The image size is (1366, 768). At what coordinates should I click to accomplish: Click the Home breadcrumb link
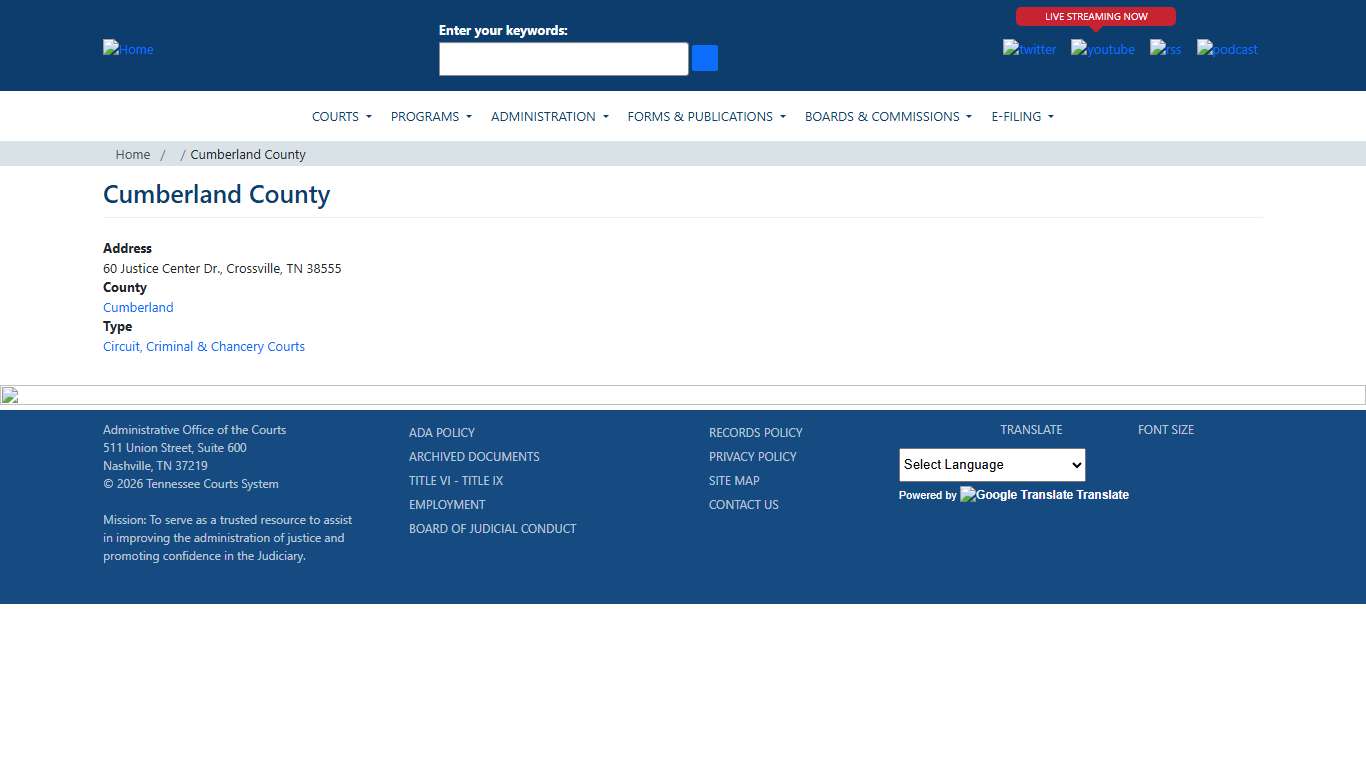coord(133,154)
